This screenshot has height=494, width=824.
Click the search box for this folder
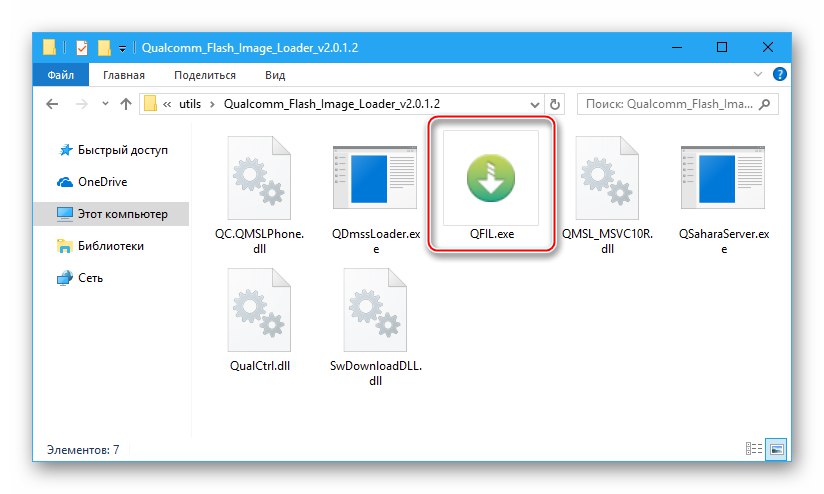pyautogui.click(x=677, y=104)
